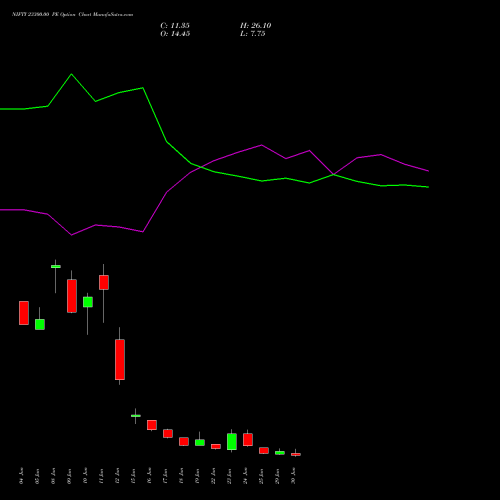Select the large red candlestick for date 12

(120, 359)
